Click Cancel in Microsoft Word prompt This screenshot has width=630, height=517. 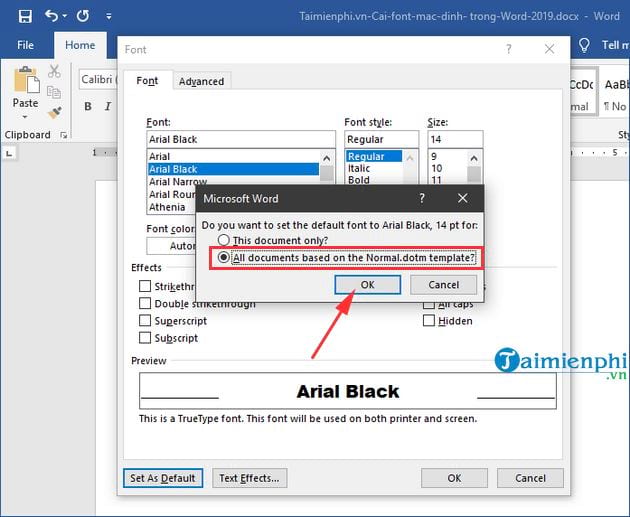444,285
